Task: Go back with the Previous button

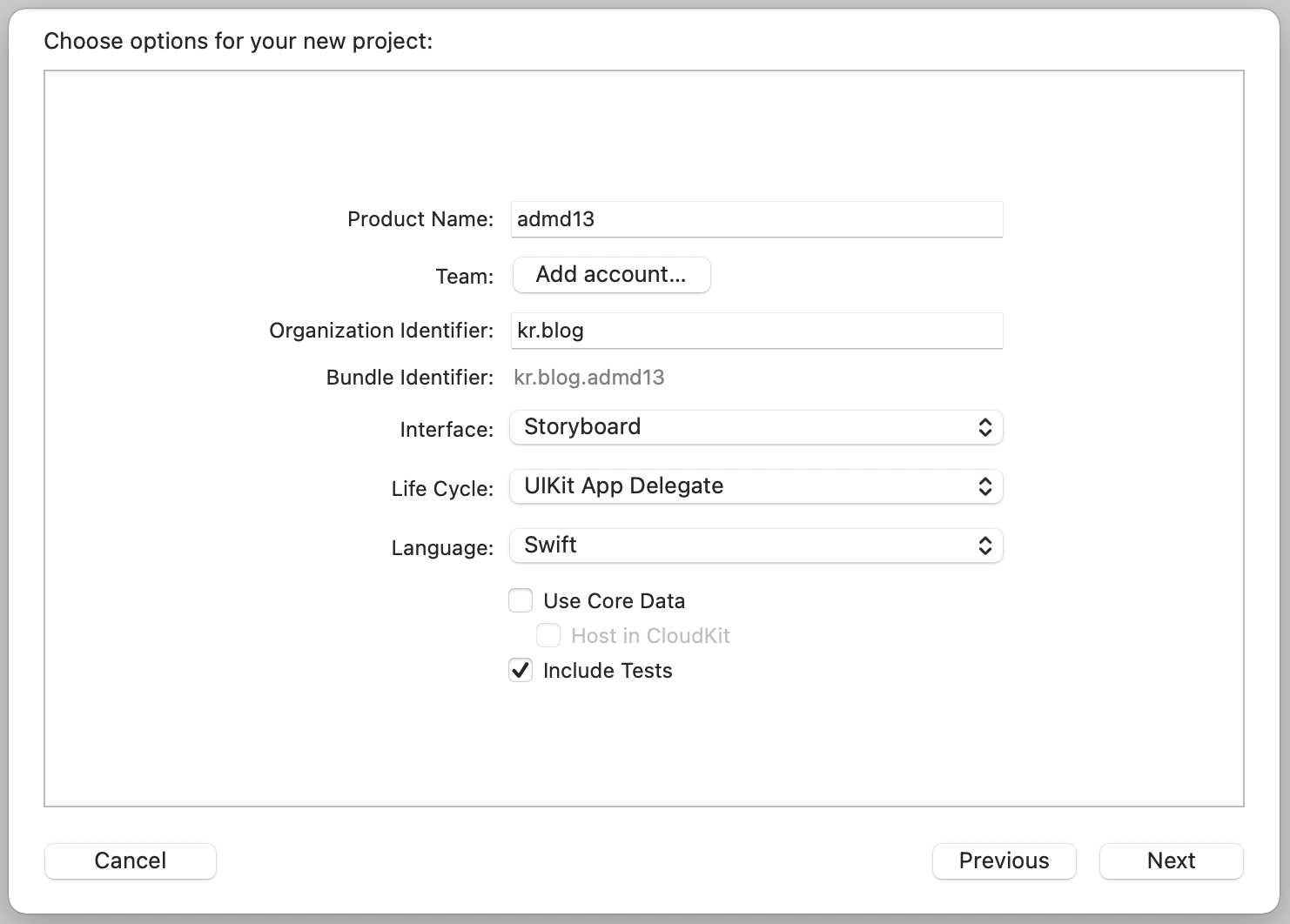Action: (1004, 860)
